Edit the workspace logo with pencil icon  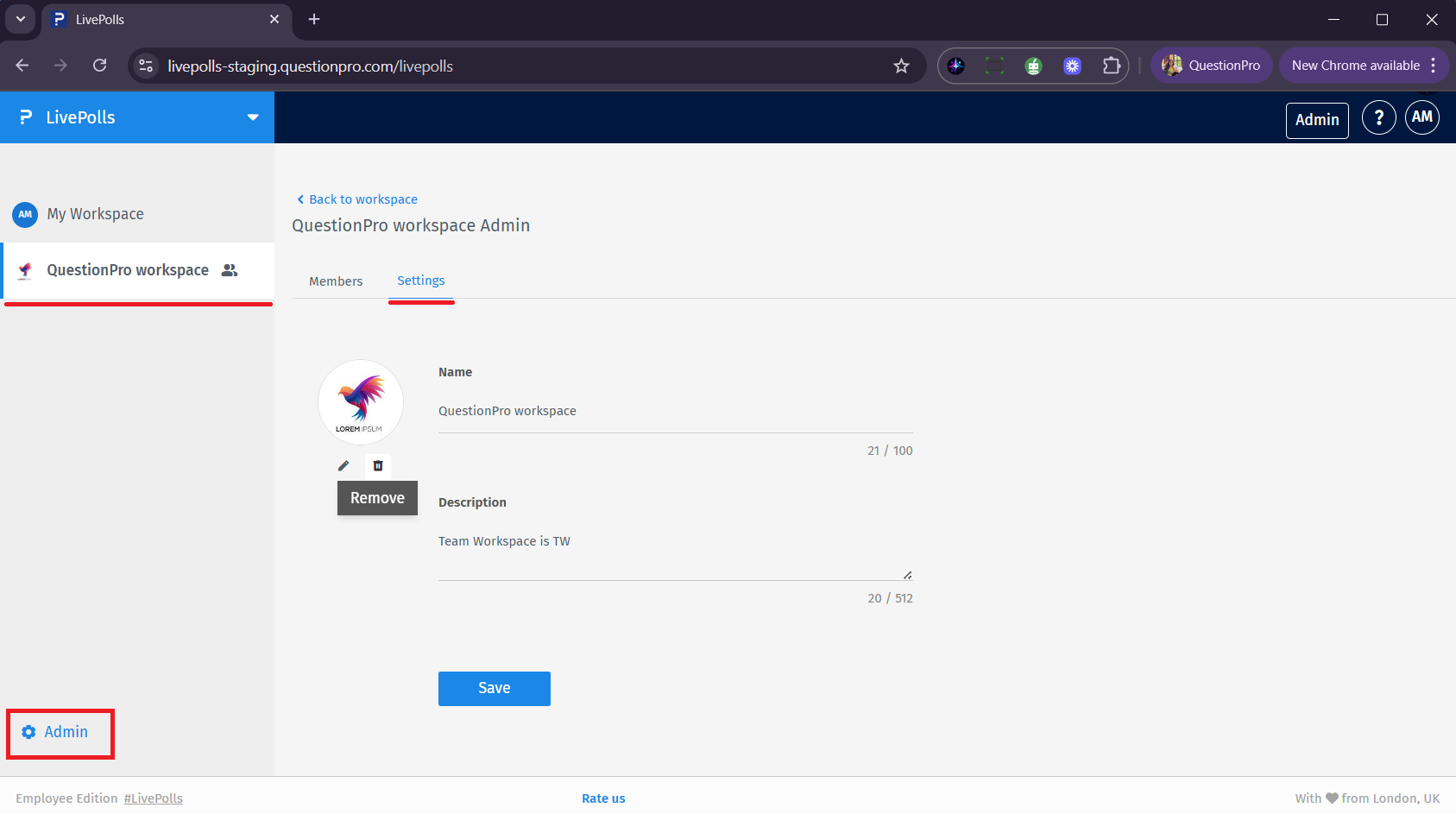[344, 466]
